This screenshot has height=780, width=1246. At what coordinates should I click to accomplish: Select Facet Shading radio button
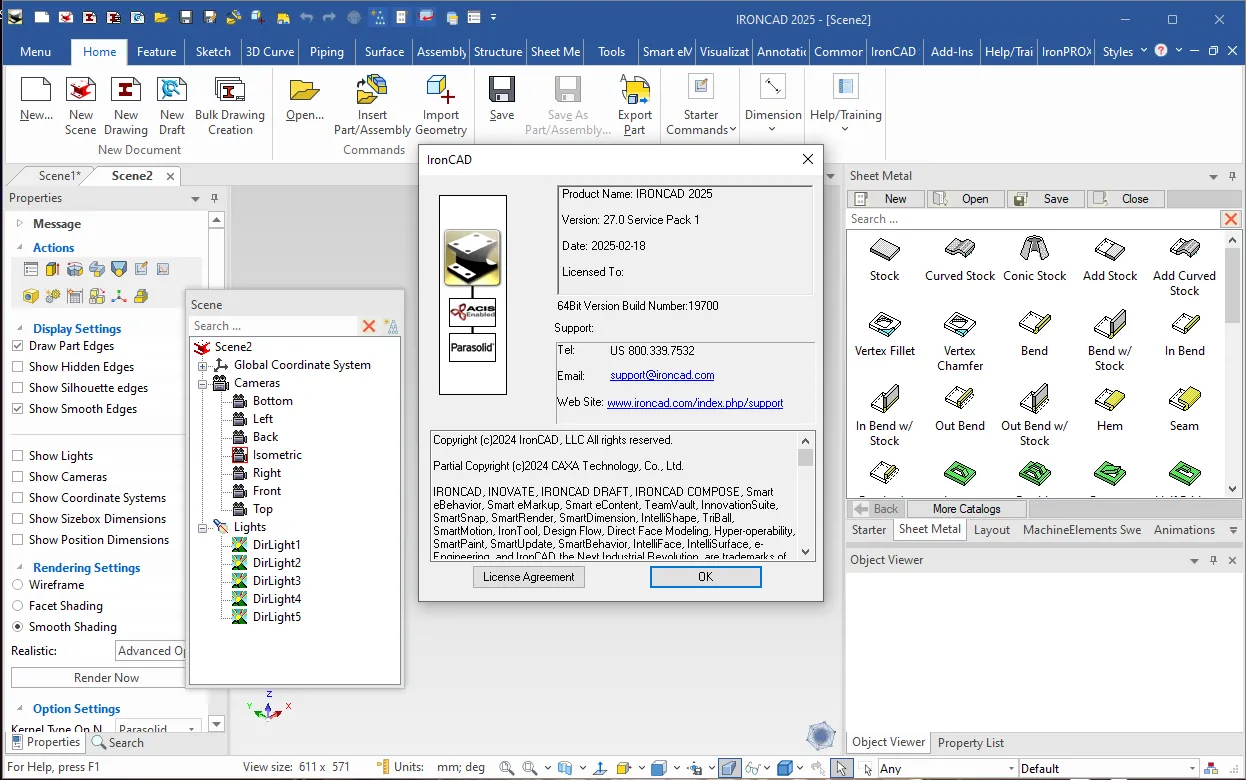pyautogui.click(x=18, y=606)
